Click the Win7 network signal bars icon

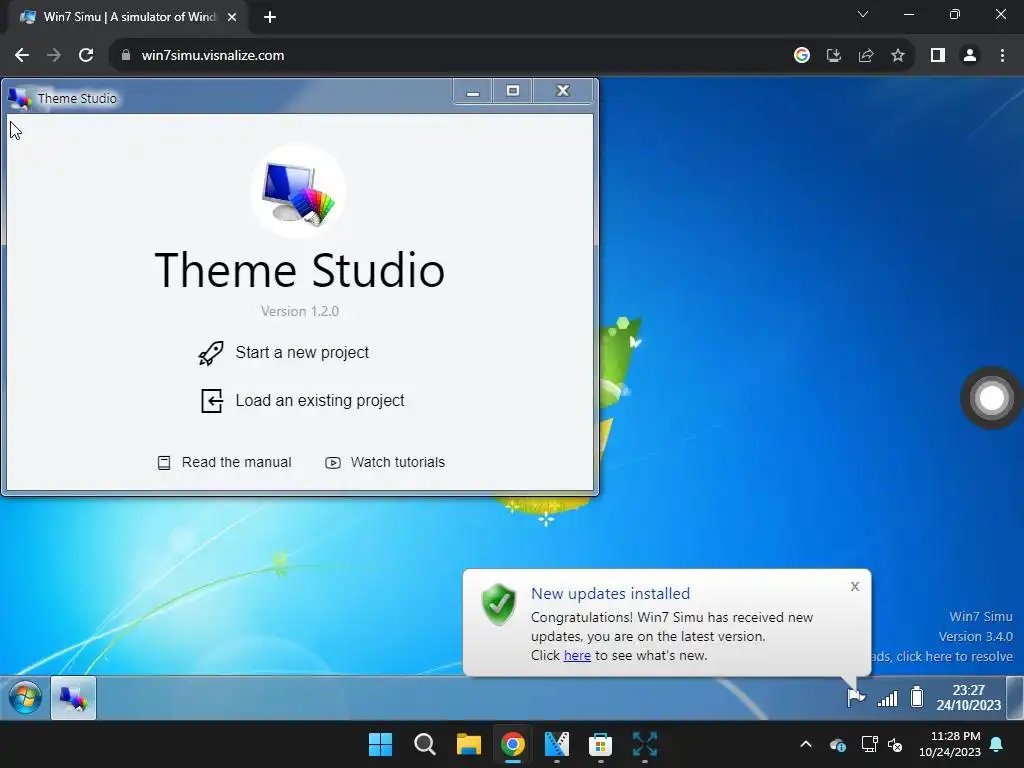pyautogui.click(x=888, y=699)
